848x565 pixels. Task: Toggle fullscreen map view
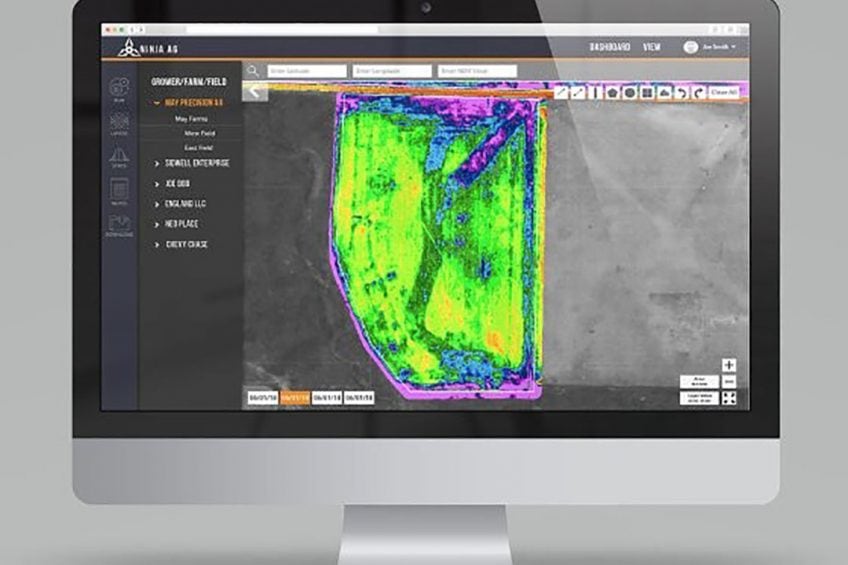[x=729, y=398]
